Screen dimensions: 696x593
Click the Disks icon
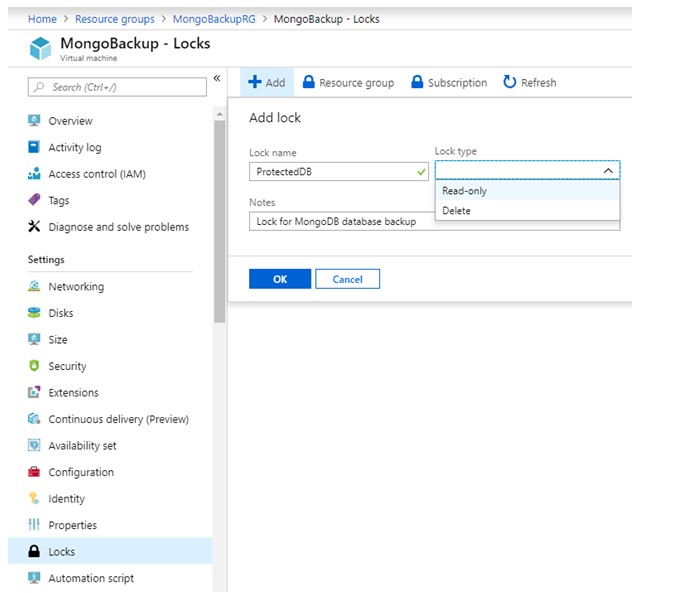(x=34, y=313)
